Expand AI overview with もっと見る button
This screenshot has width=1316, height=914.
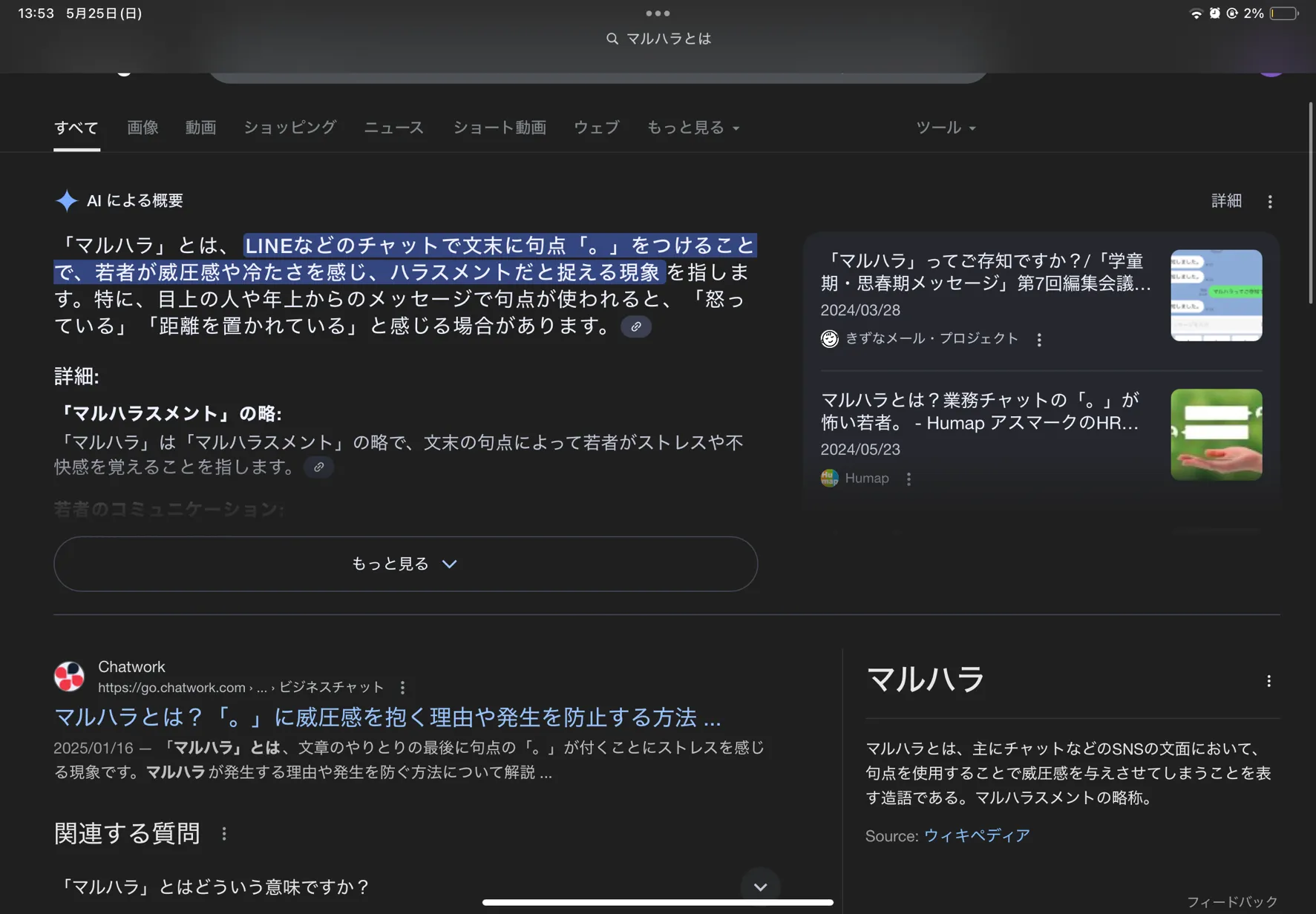tap(405, 564)
